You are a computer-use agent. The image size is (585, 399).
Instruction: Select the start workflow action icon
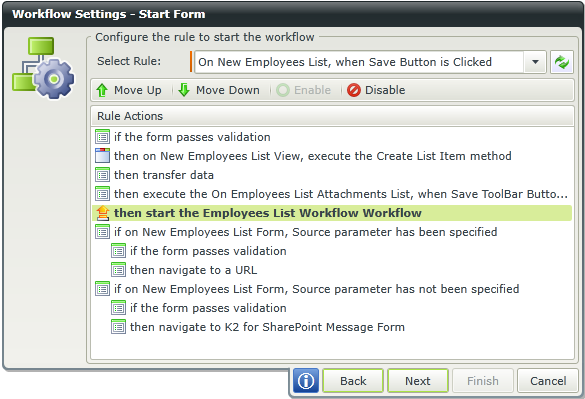[x=103, y=213]
